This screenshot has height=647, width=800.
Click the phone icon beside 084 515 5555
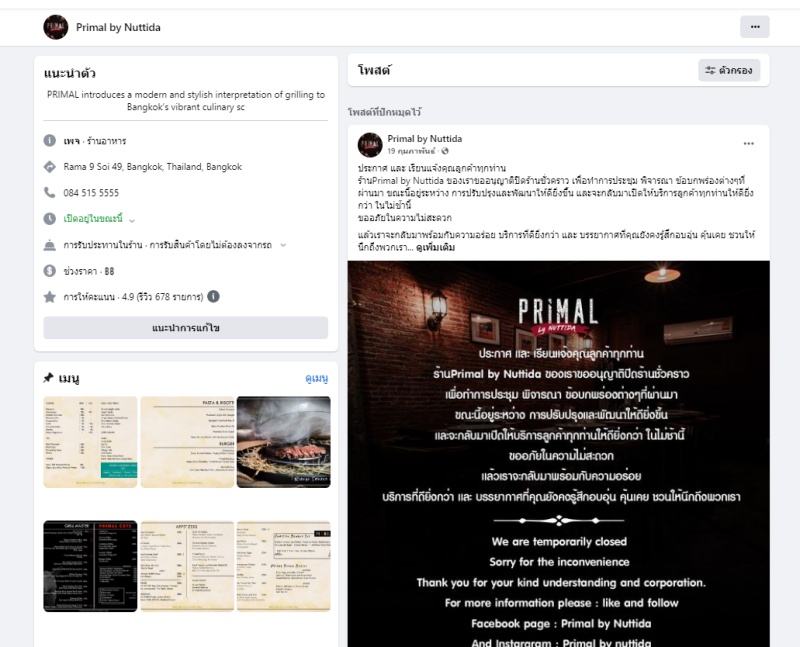(49, 192)
